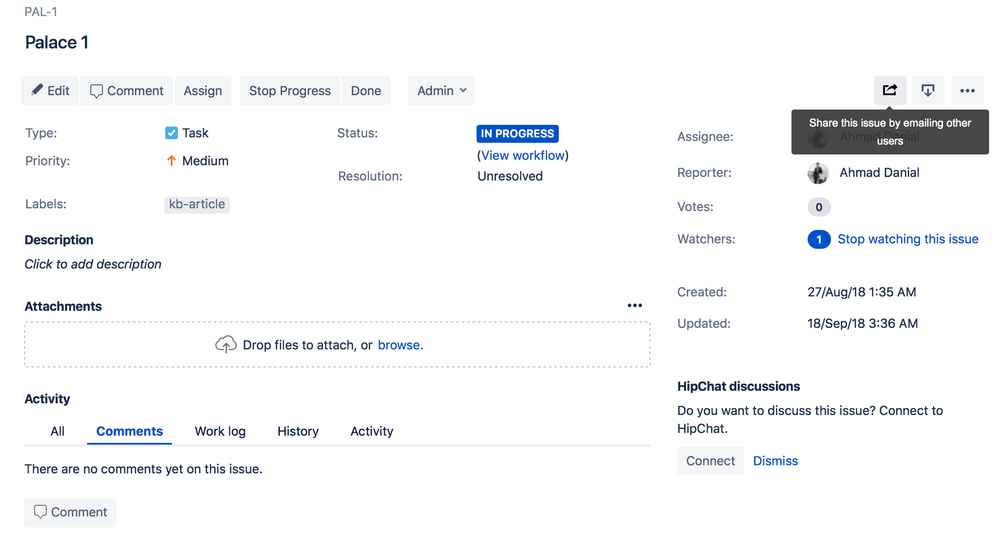
Task: Assign the issue with Assign button
Action: click(x=203, y=91)
